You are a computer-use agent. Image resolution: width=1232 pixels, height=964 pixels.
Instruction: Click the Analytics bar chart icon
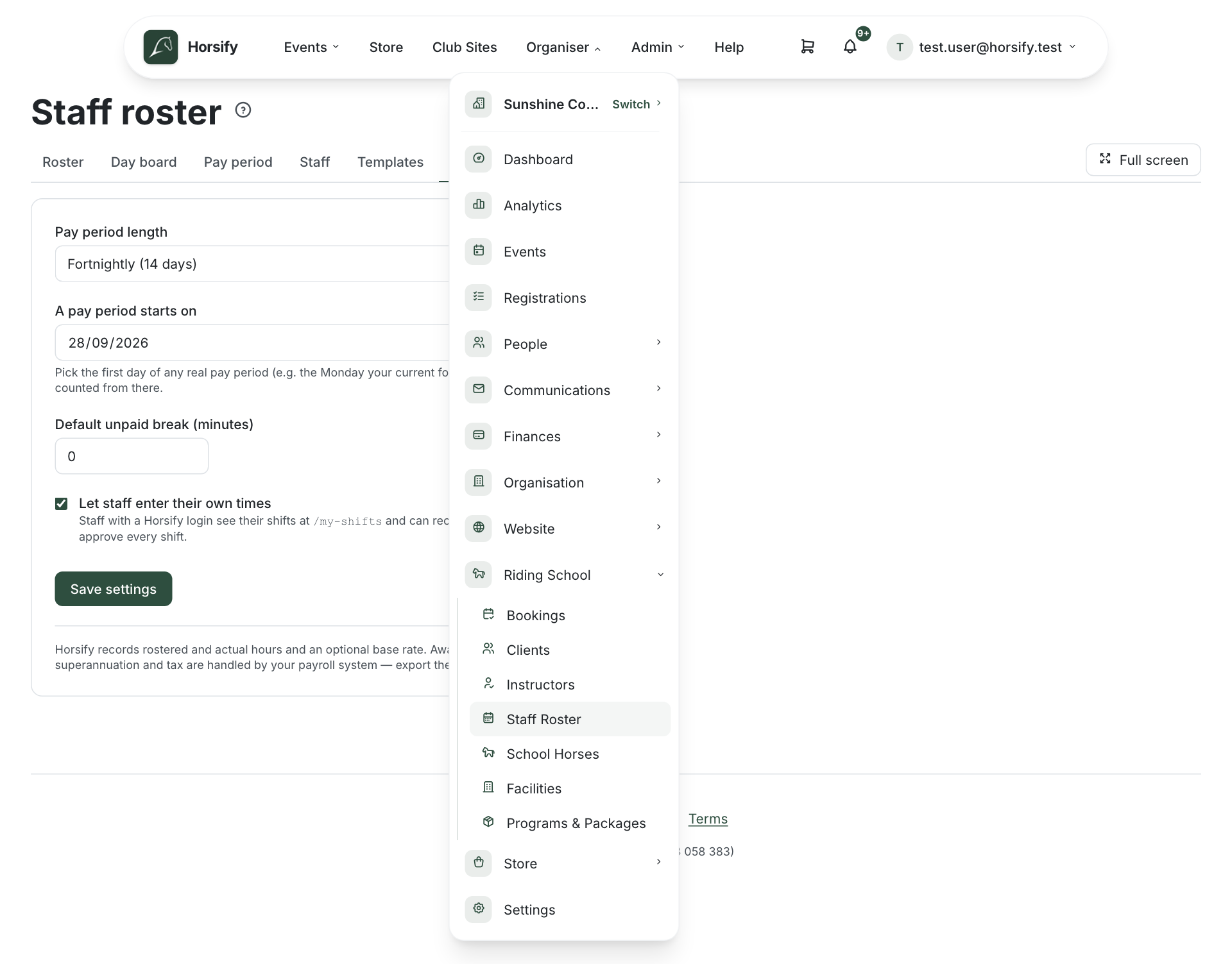click(479, 205)
